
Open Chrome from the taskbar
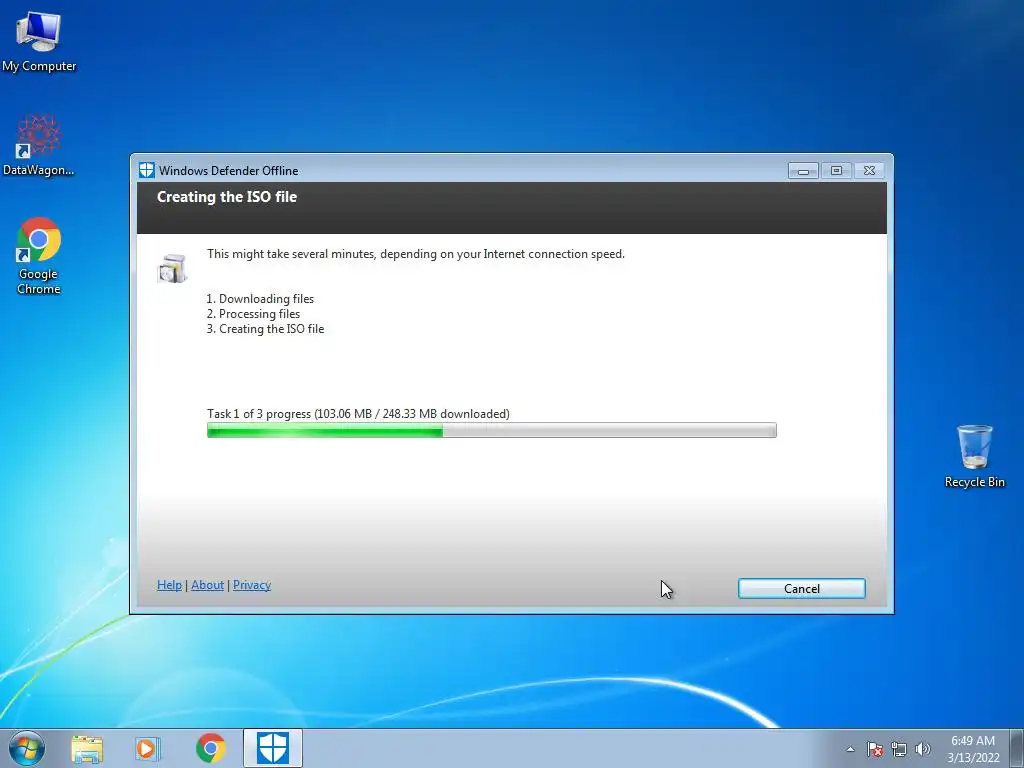coord(210,748)
